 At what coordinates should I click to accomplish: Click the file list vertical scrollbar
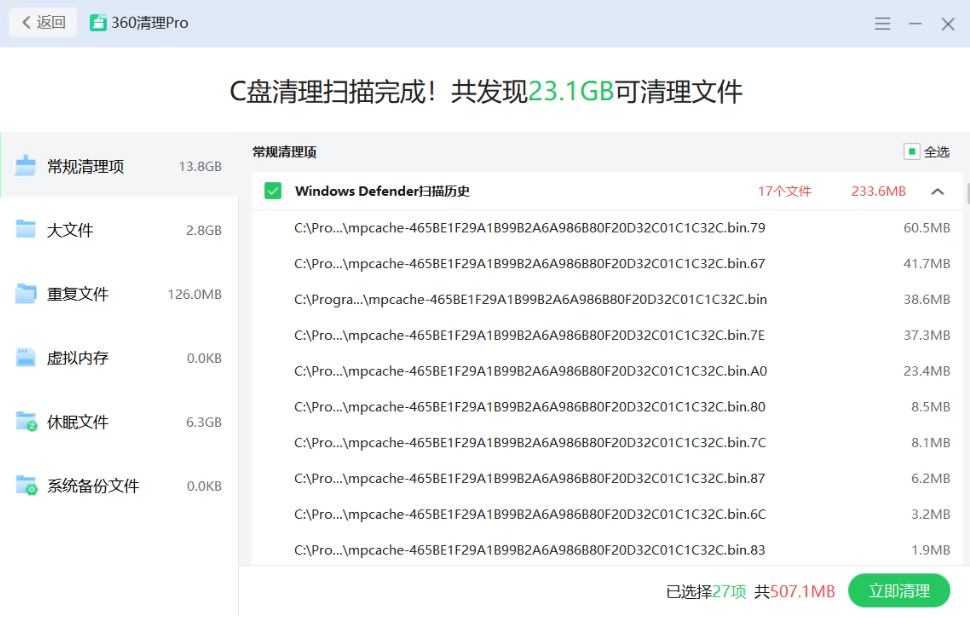[x=966, y=195]
